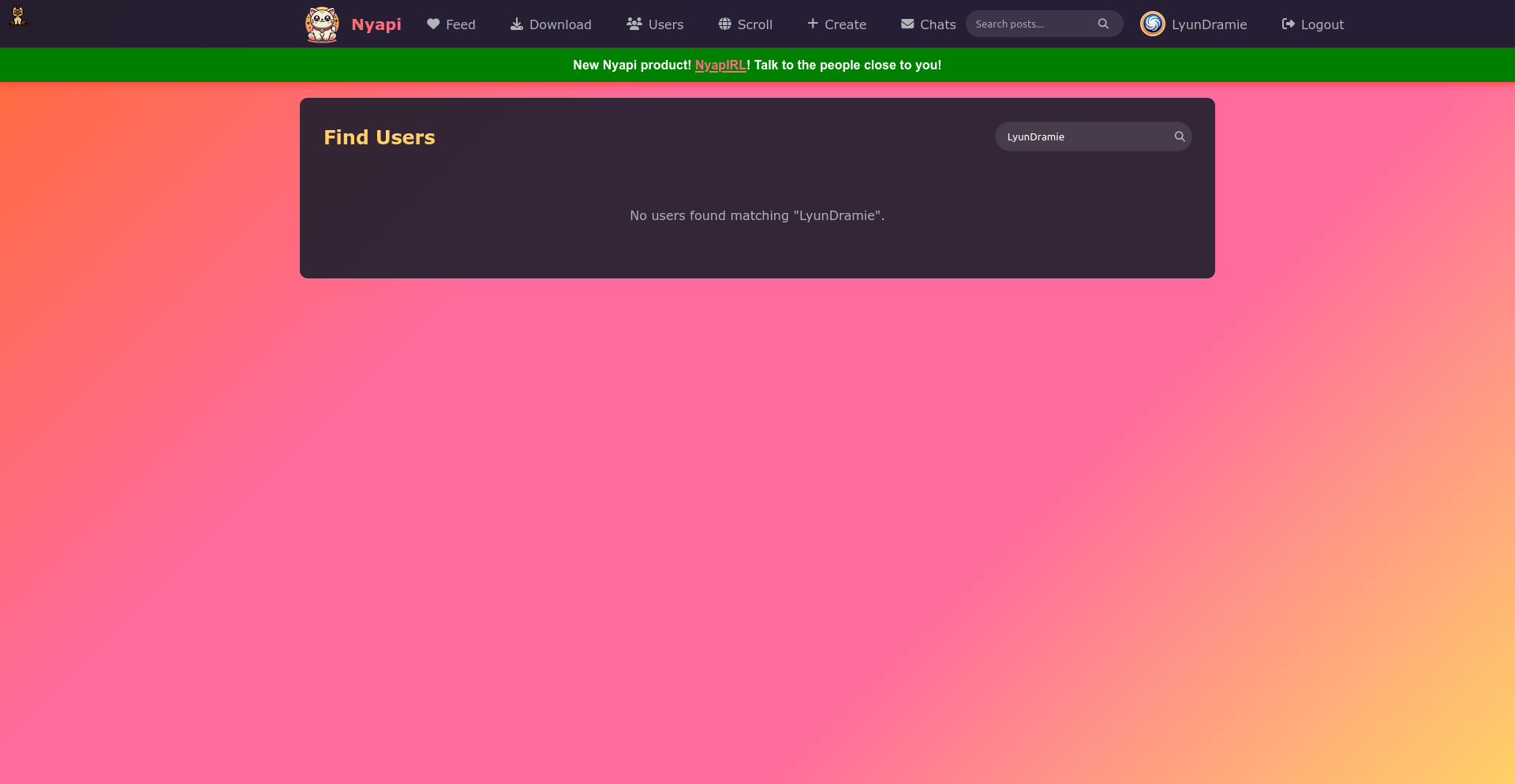Open the Feed page
Image resolution: width=1515 pixels, height=784 pixels.
(x=460, y=24)
